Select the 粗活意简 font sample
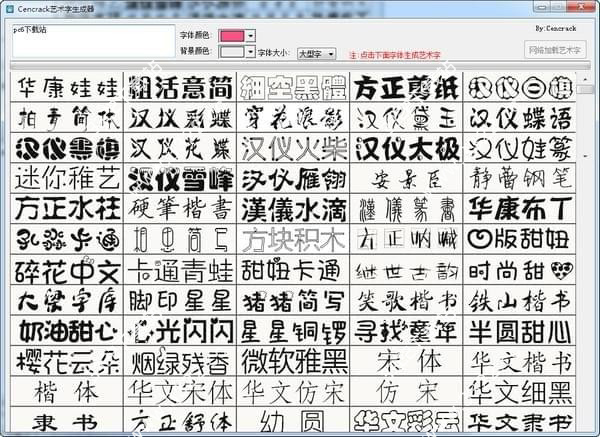Screen dimensions: 600x437 180,87
